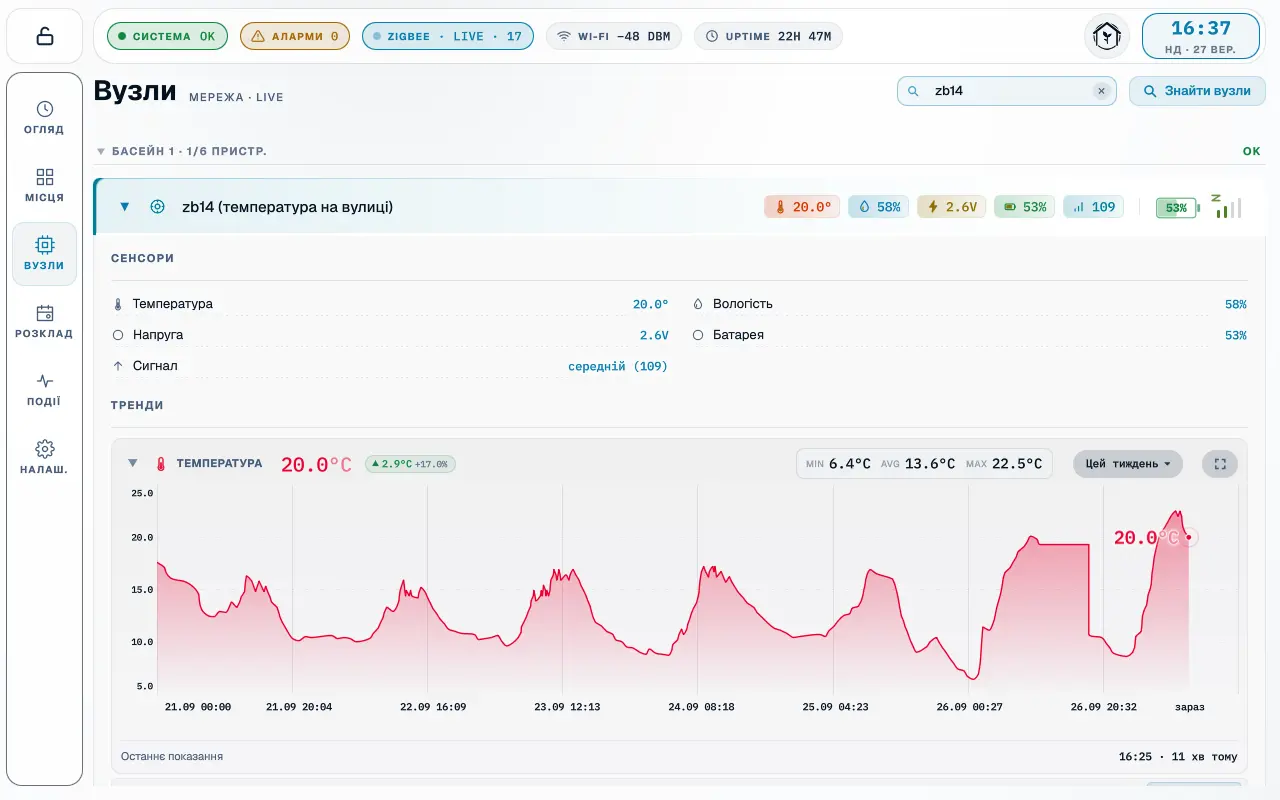This screenshot has width=1280, height=800.
Task: Click the Wi-Fi -48 dBm indicator
Action: [x=614, y=36]
